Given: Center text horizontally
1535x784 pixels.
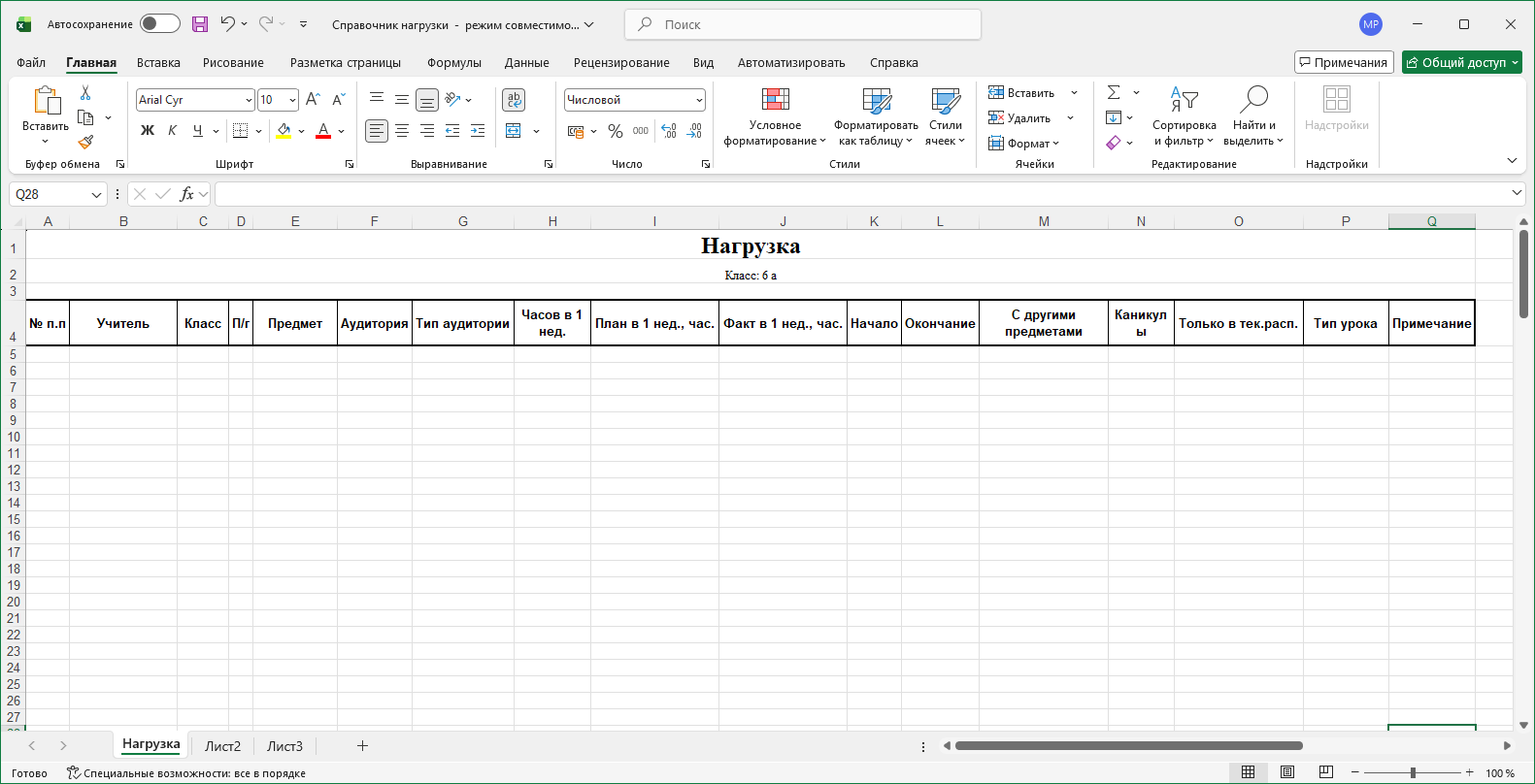Looking at the screenshot, I should click(x=402, y=130).
